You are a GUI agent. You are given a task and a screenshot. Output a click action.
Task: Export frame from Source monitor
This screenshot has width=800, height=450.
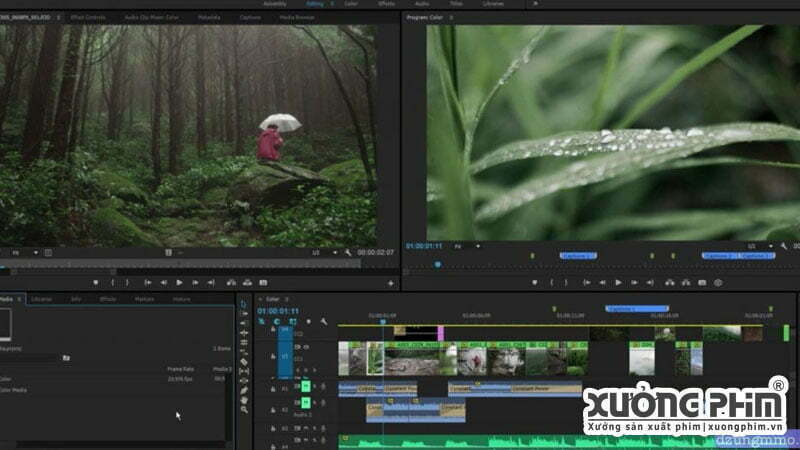coord(263,283)
